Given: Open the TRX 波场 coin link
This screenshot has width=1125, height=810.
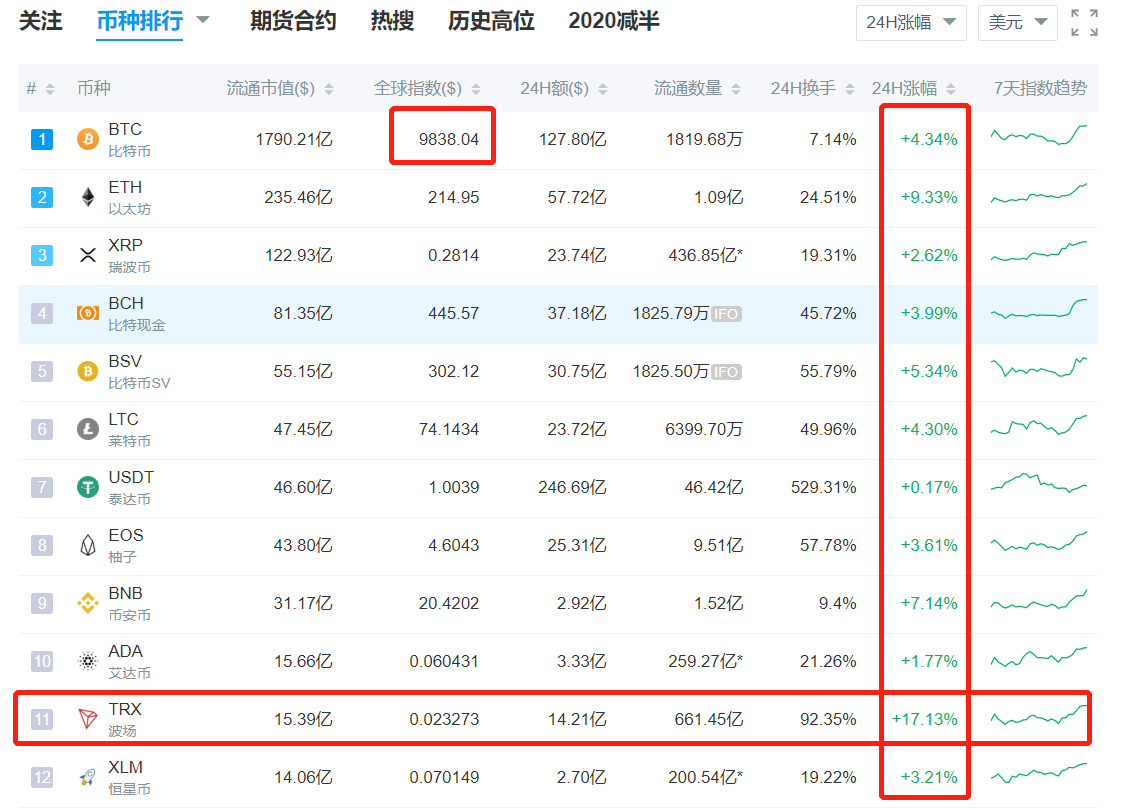Looking at the screenshot, I should click(125, 720).
